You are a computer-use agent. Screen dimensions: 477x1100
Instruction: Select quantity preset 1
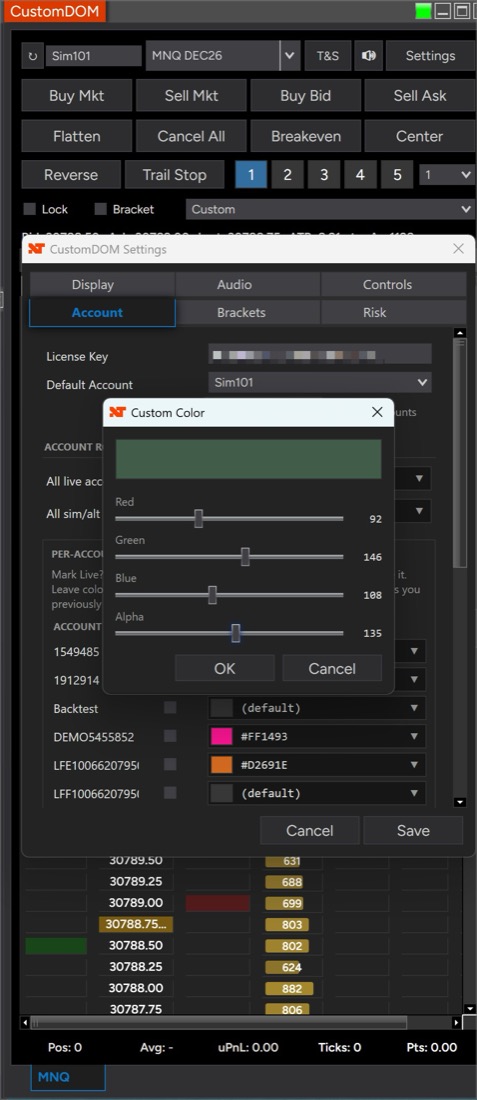(x=251, y=175)
